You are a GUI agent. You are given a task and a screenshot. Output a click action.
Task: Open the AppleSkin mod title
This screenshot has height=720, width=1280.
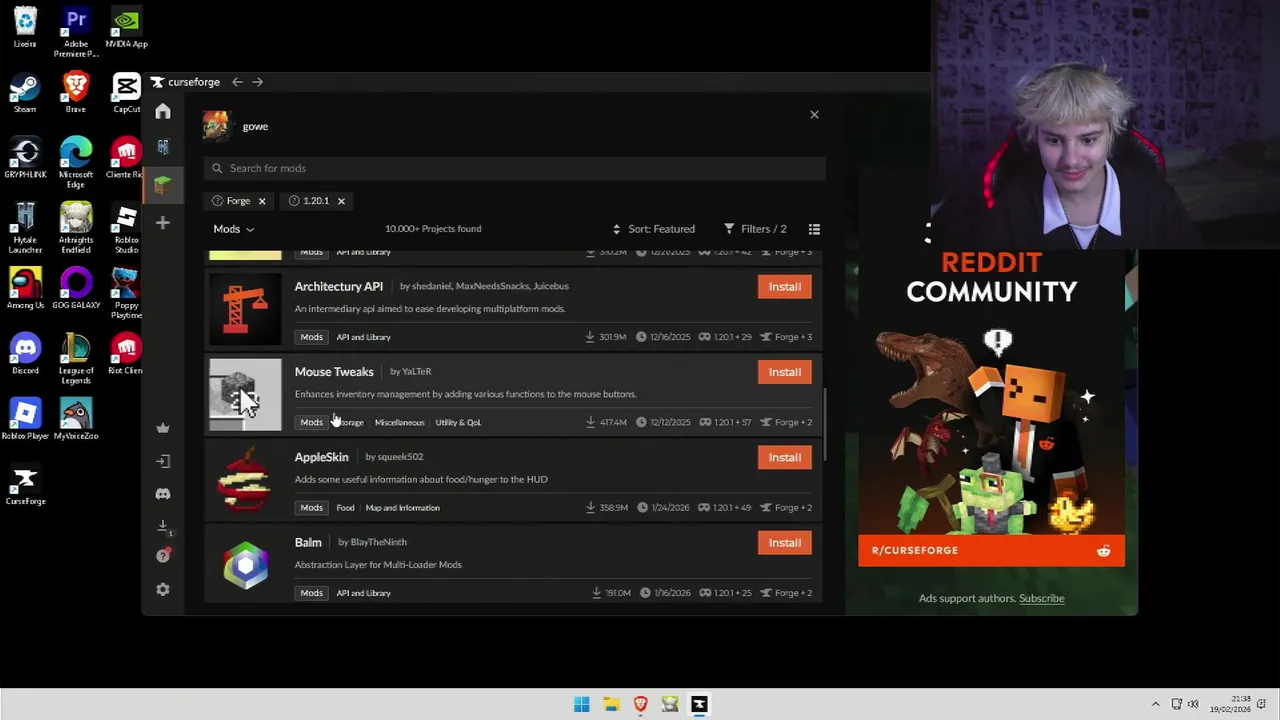[321, 457]
